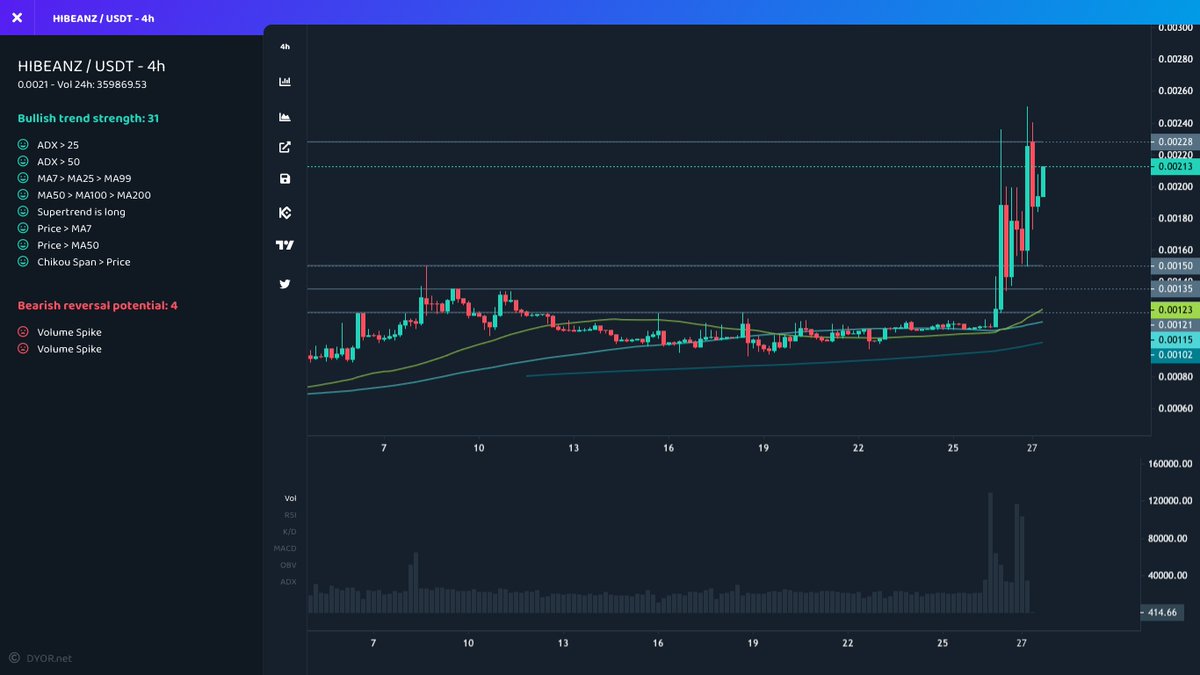
Task: Open the 4h timeframe selector
Action: (x=285, y=47)
